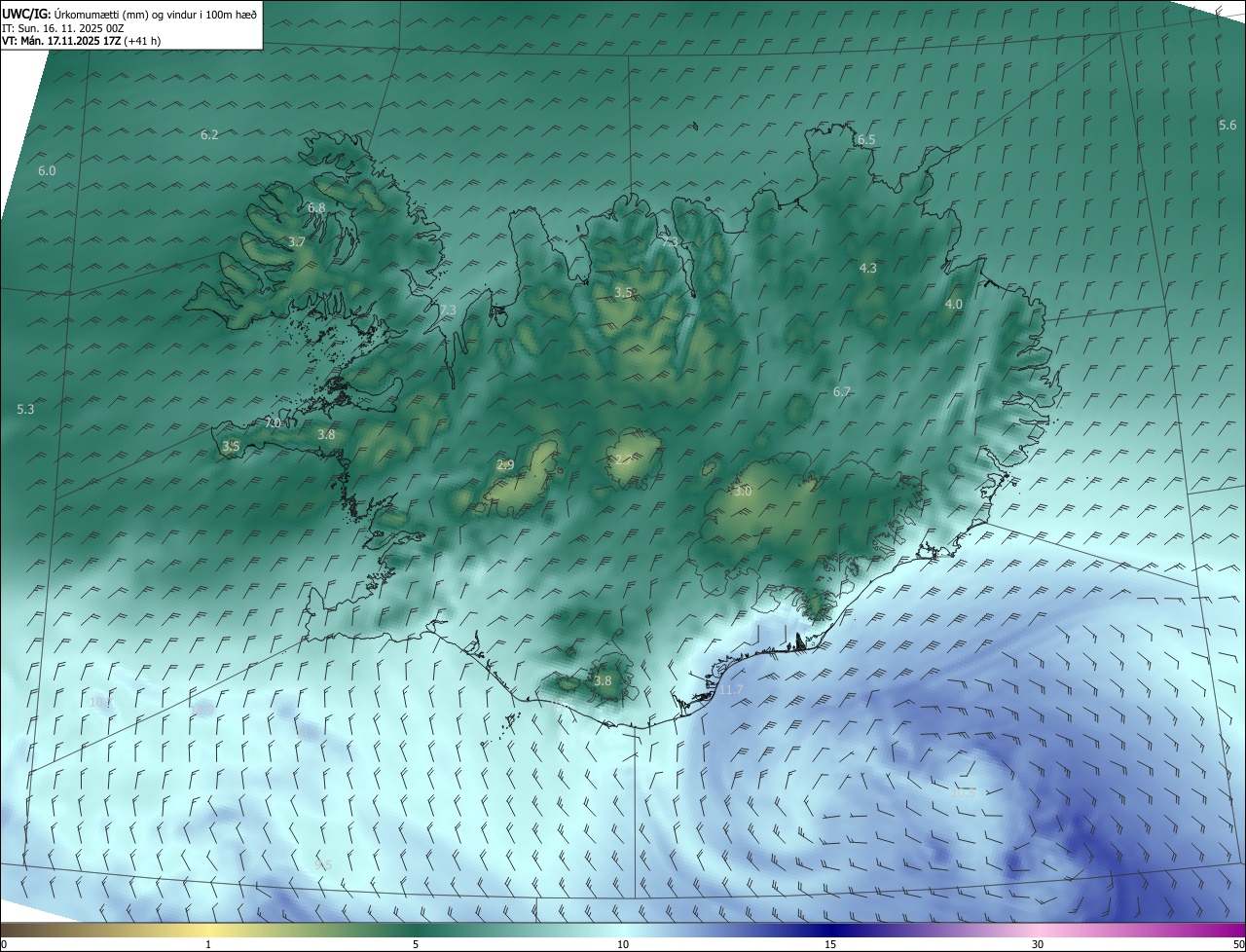This screenshot has height=952, width=1246.
Task: Click the 1 label on the color scale
Action: (208, 944)
